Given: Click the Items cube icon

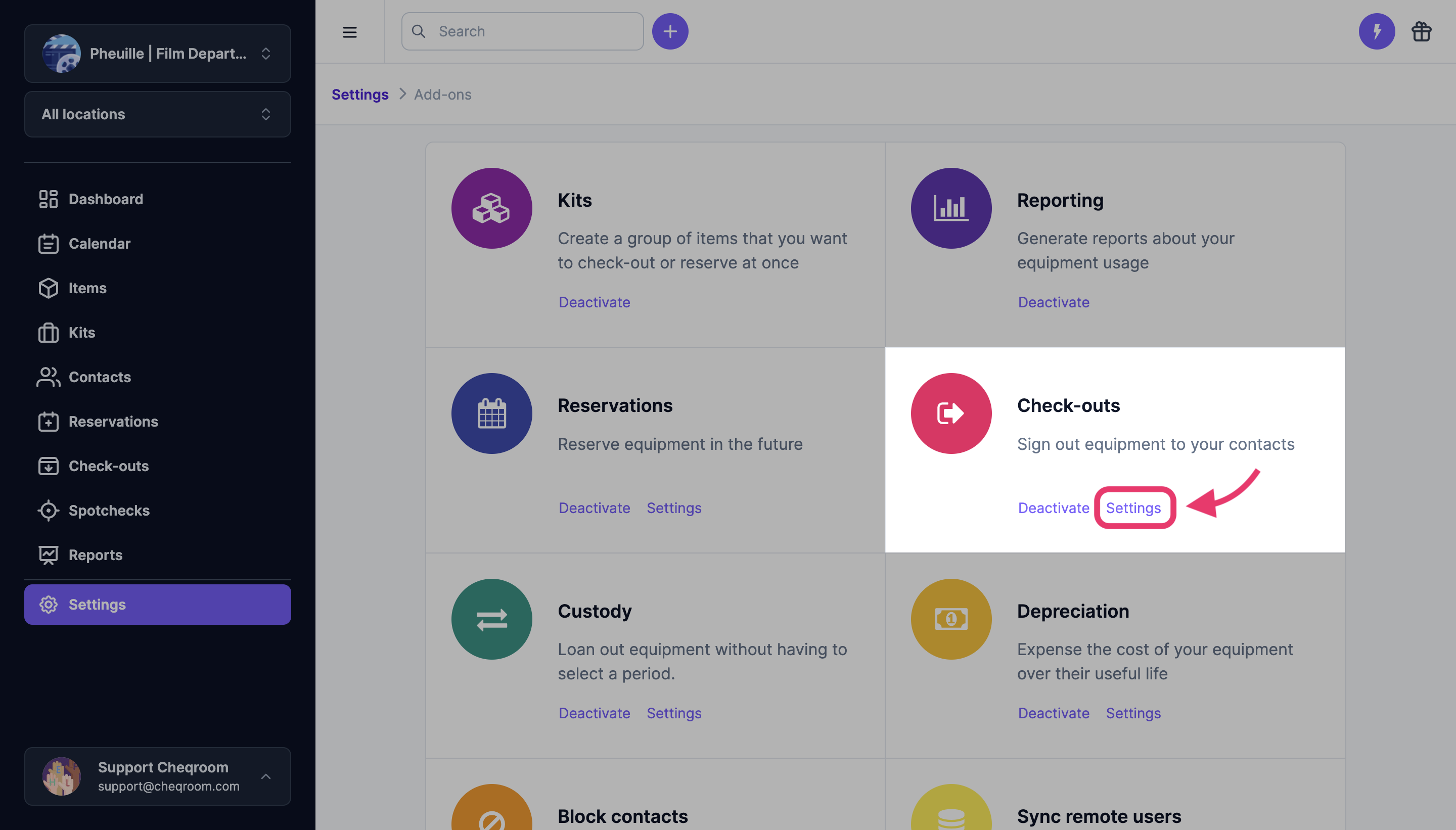Looking at the screenshot, I should [49, 288].
